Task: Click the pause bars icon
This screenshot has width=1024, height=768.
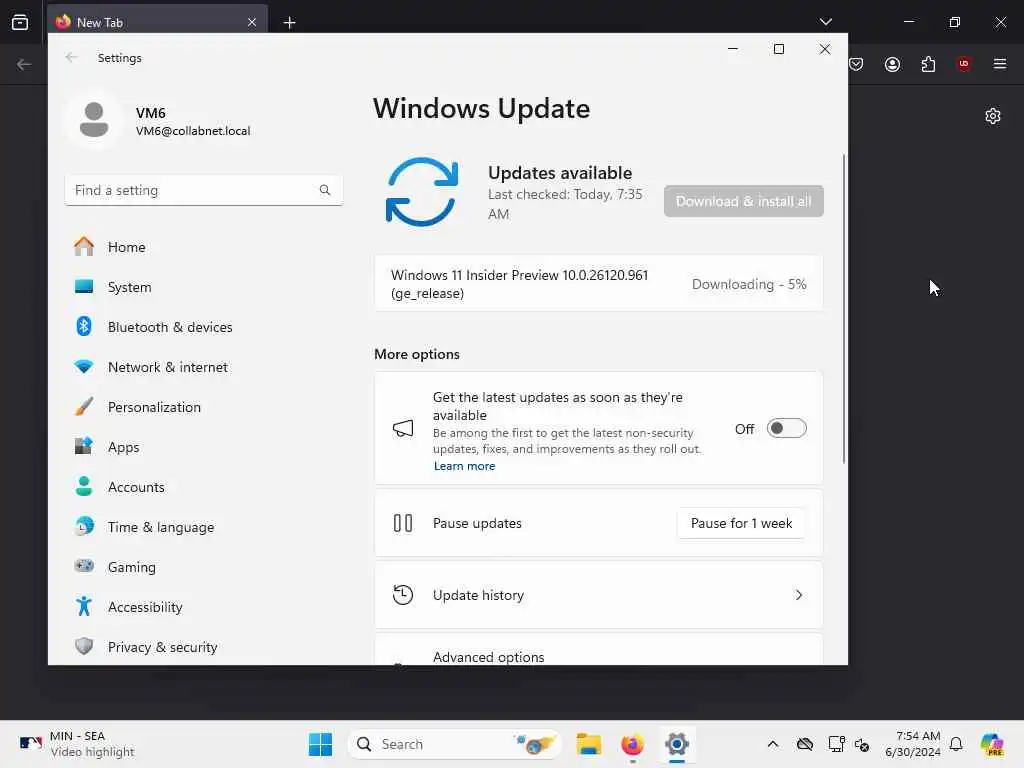Action: coord(403,523)
